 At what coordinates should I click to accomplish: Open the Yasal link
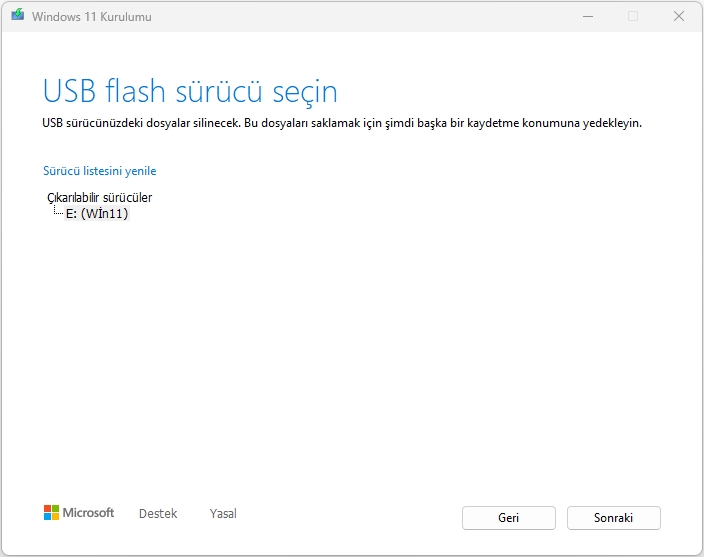click(223, 513)
